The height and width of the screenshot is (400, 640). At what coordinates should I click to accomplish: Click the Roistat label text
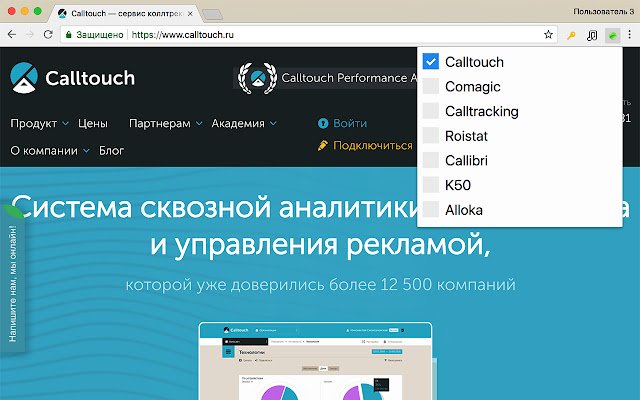pos(466,136)
